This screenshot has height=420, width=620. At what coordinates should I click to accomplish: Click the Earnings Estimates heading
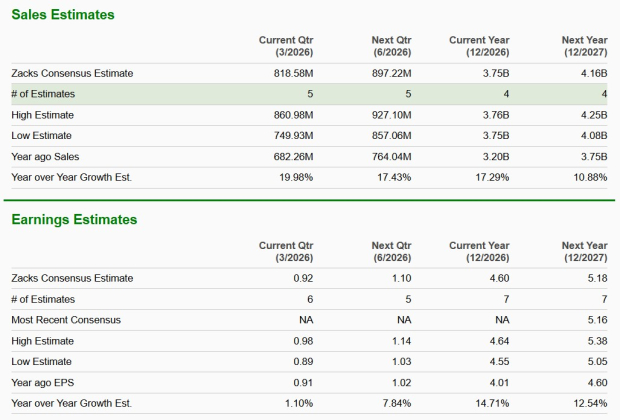[x=74, y=219]
